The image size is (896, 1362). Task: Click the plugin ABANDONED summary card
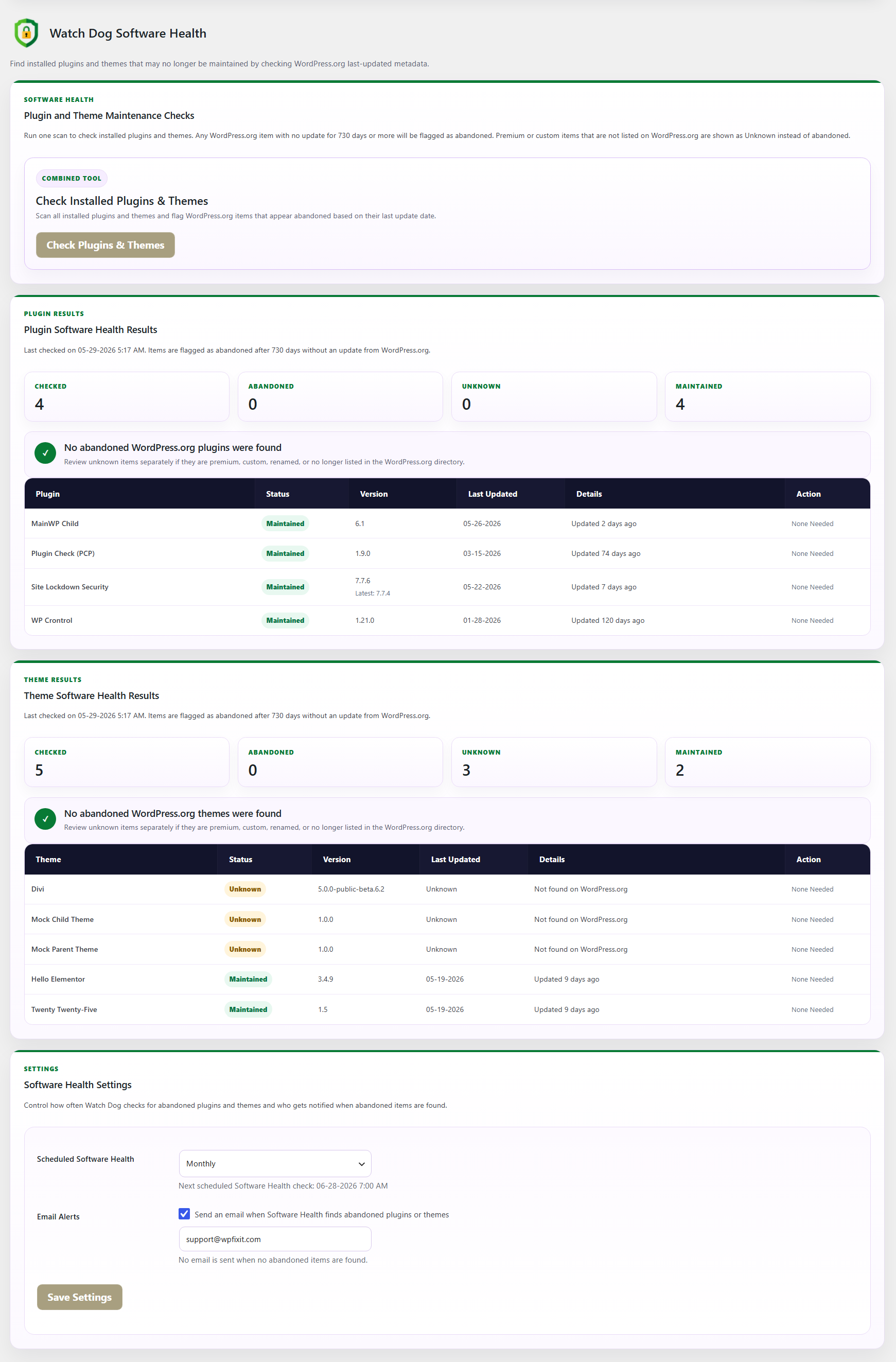(340, 396)
